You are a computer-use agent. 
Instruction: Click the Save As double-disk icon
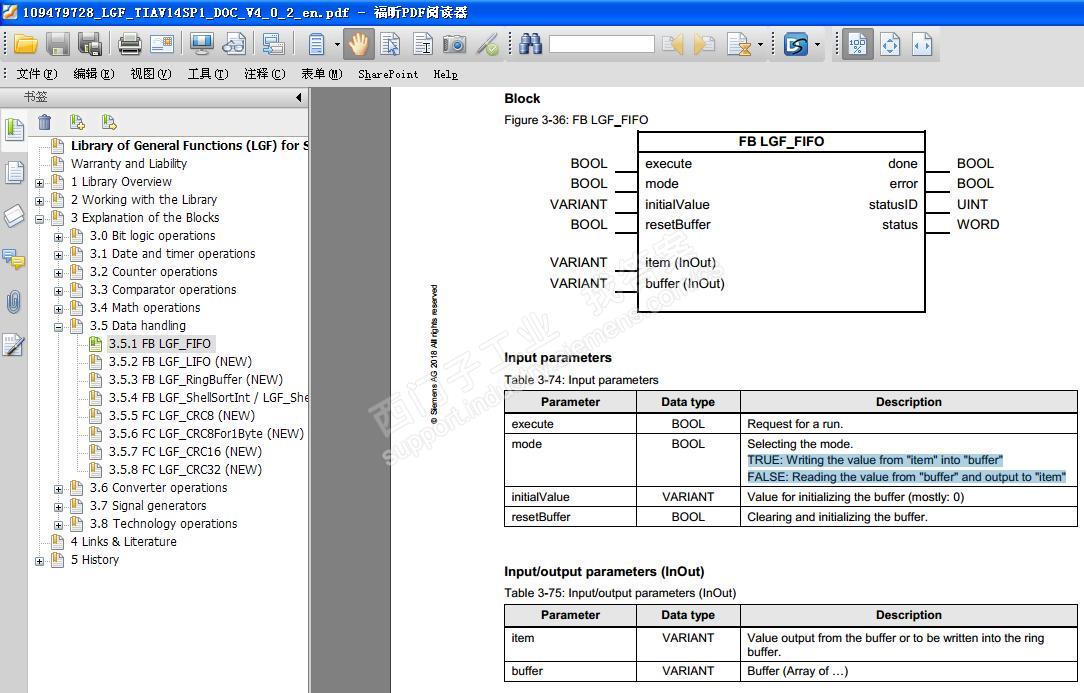point(90,45)
